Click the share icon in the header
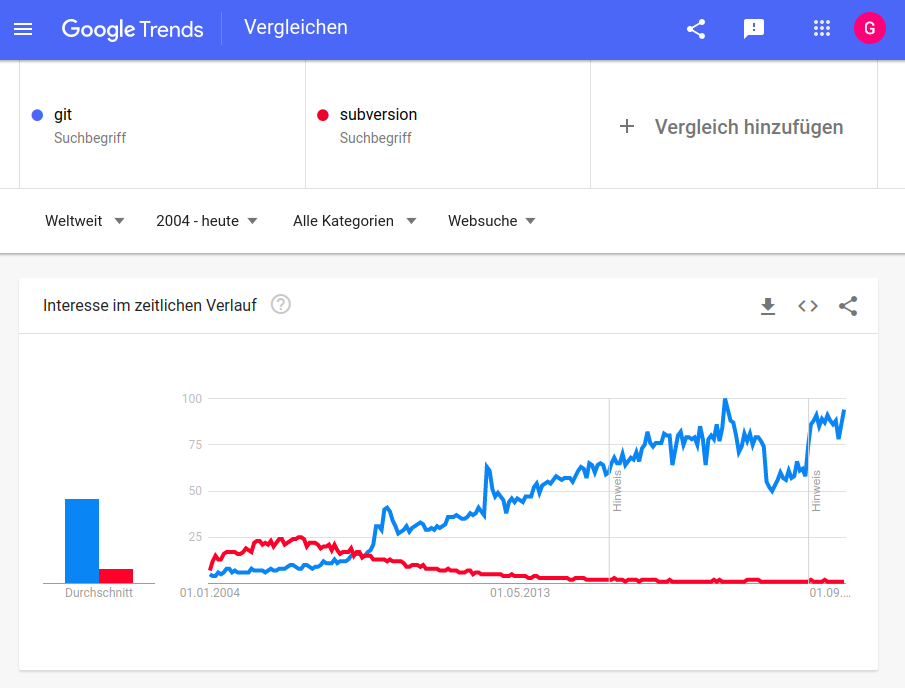This screenshot has height=688, width=905. (696, 29)
